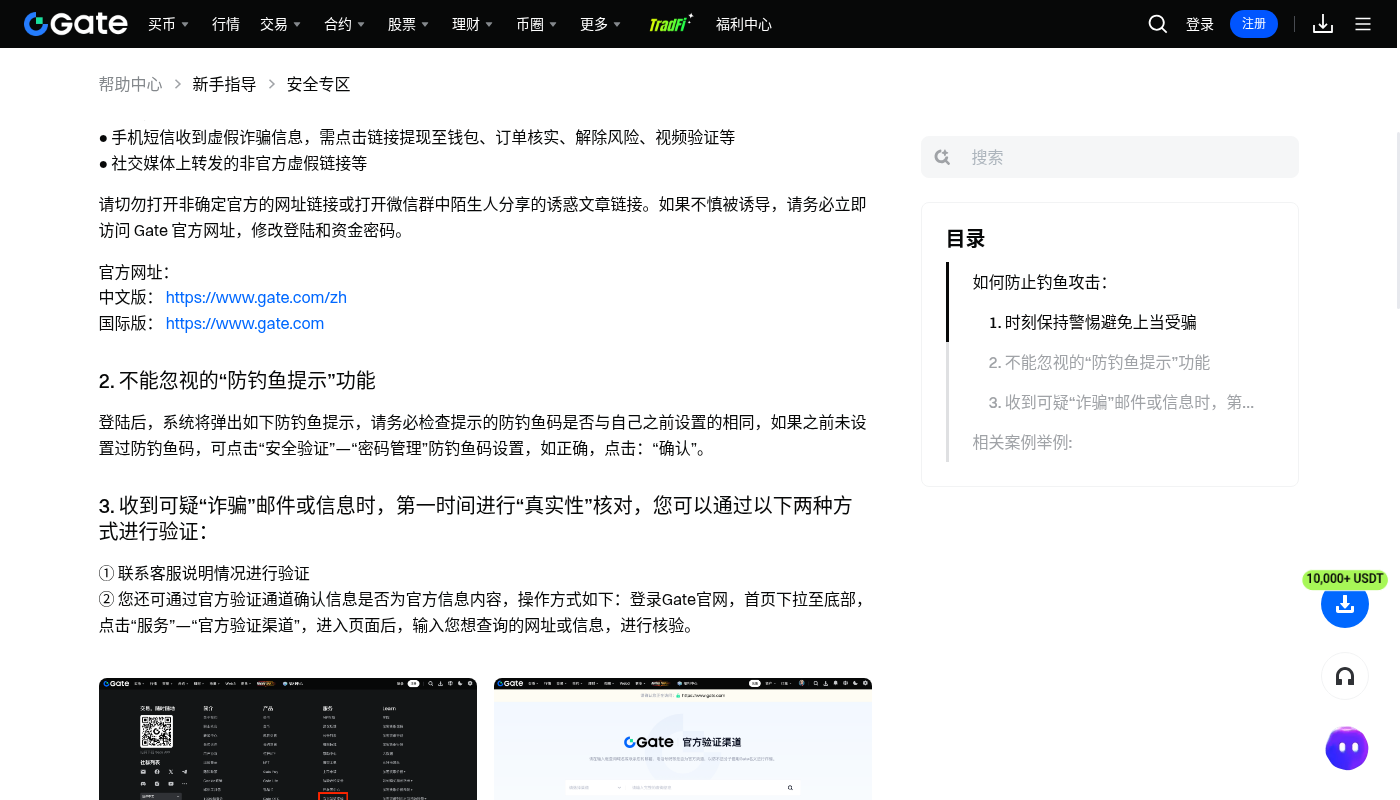Click the 搜索 search input field

(1110, 157)
